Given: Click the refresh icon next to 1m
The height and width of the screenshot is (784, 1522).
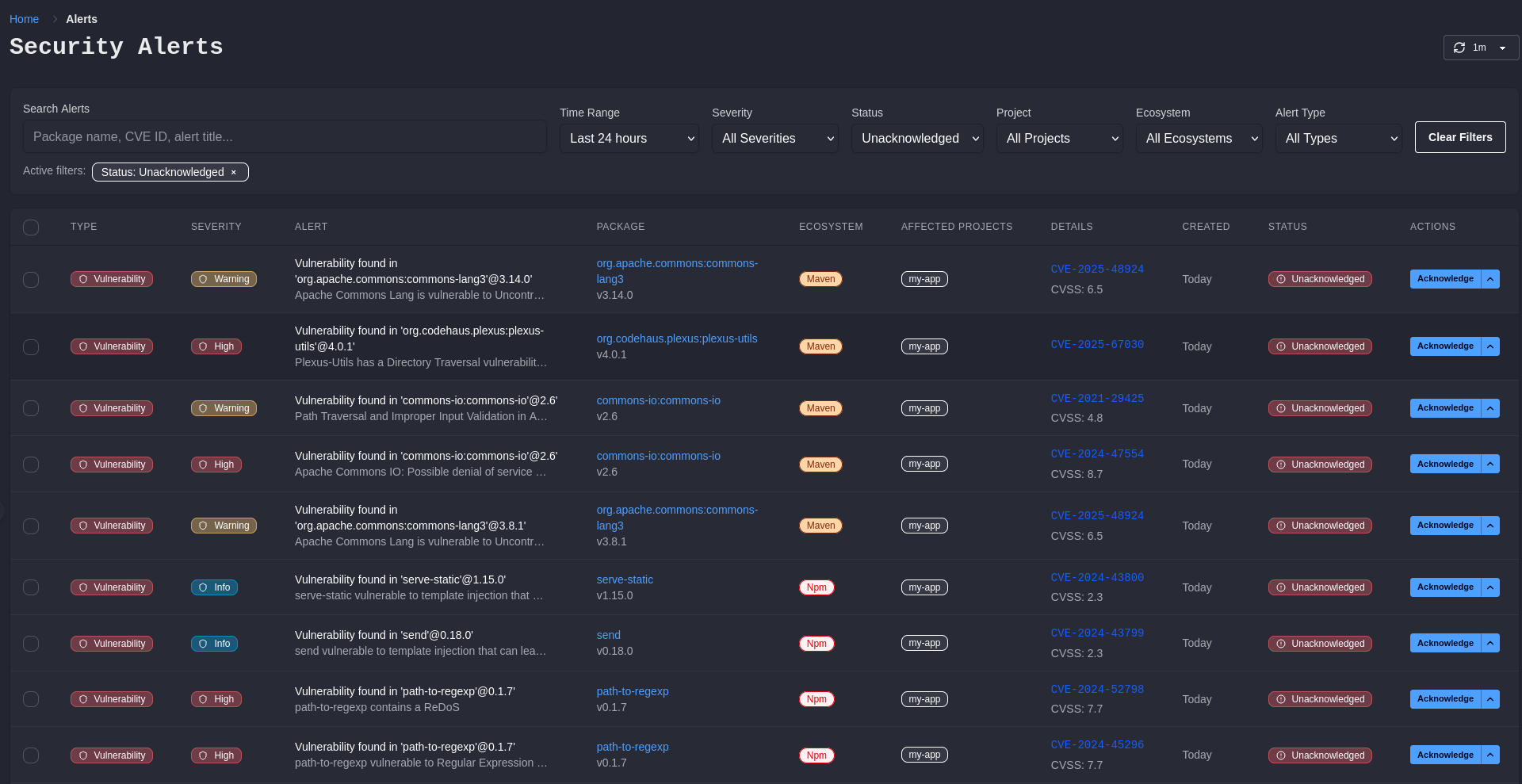Looking at the screenshot, I should pos(1459,48).
